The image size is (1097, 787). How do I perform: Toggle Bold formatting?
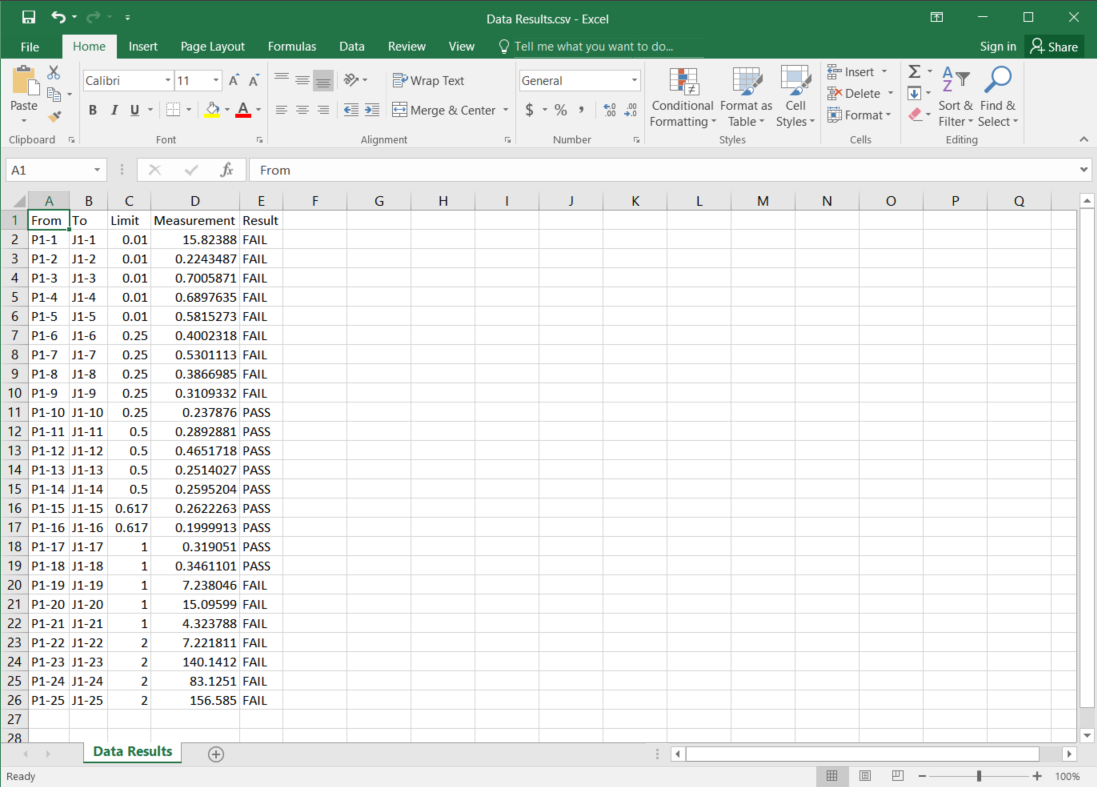coord(93,110)
